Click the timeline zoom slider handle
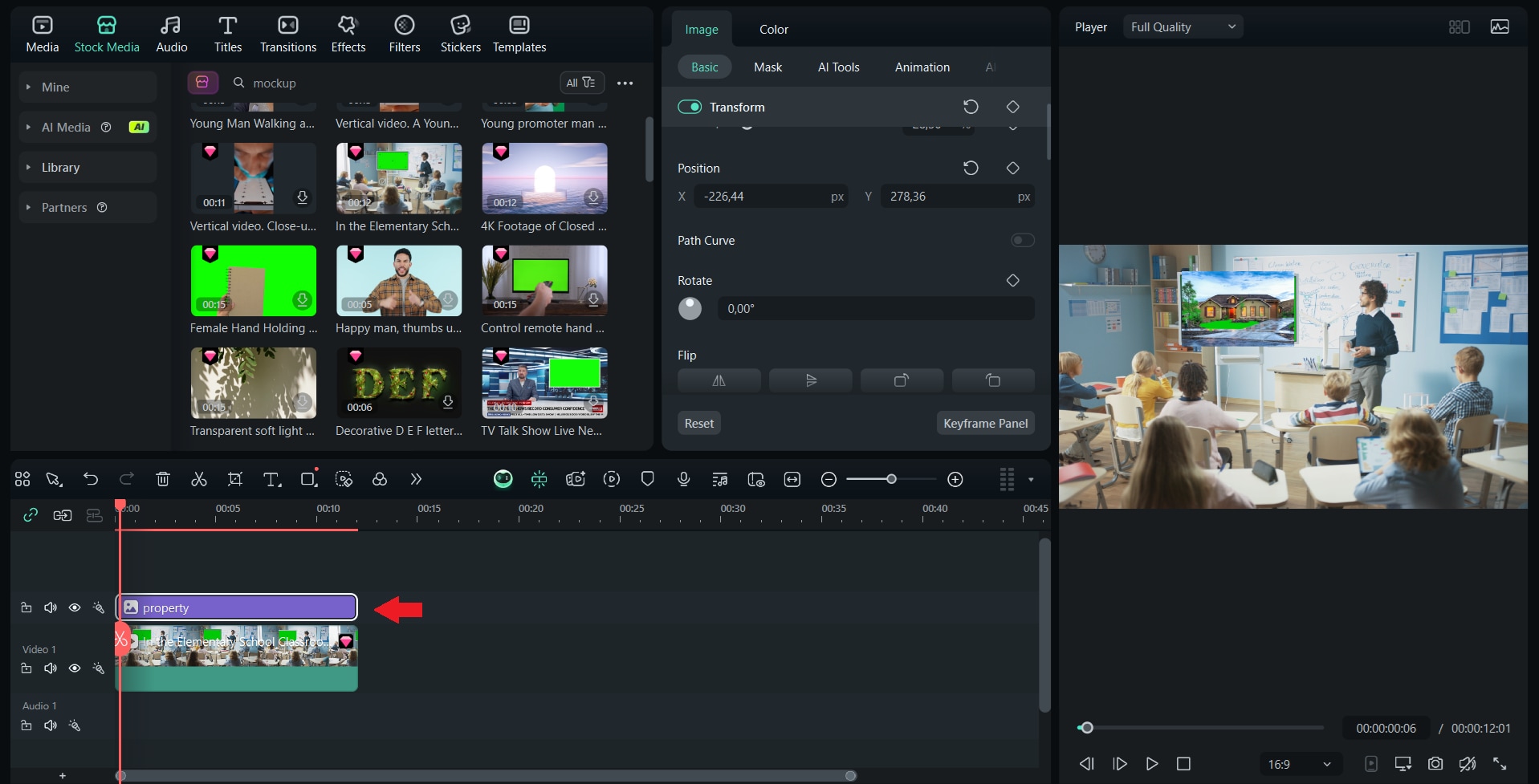The image size is (1539, 784). pos(891,479)
